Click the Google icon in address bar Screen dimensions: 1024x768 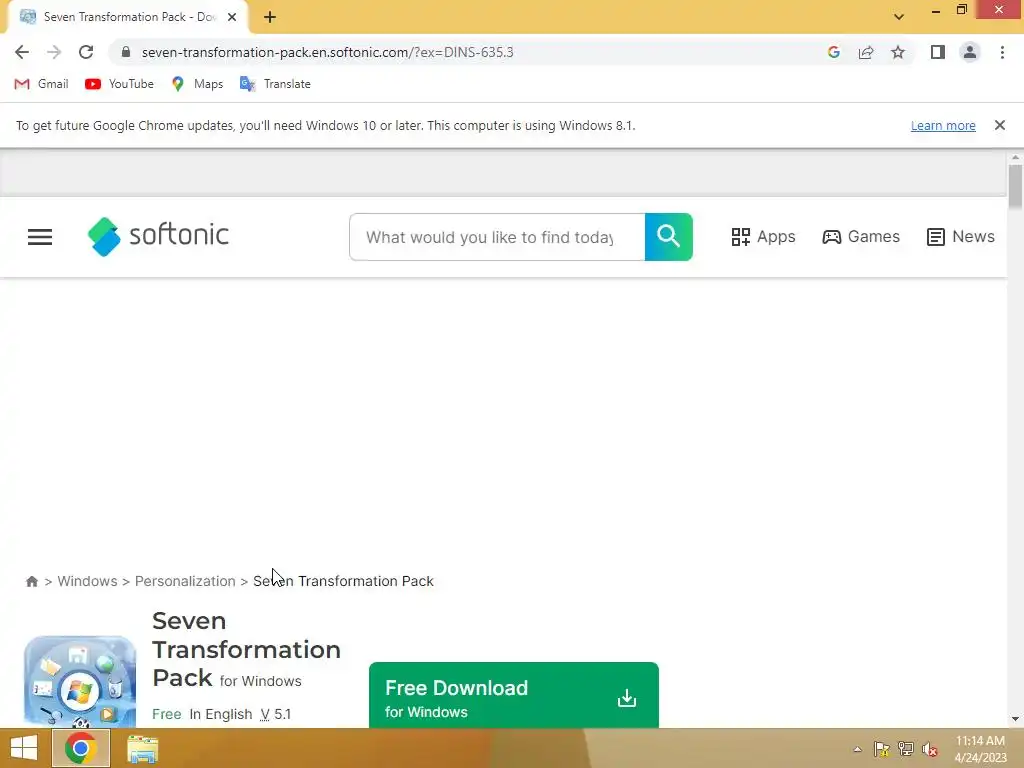coord(833,52)
